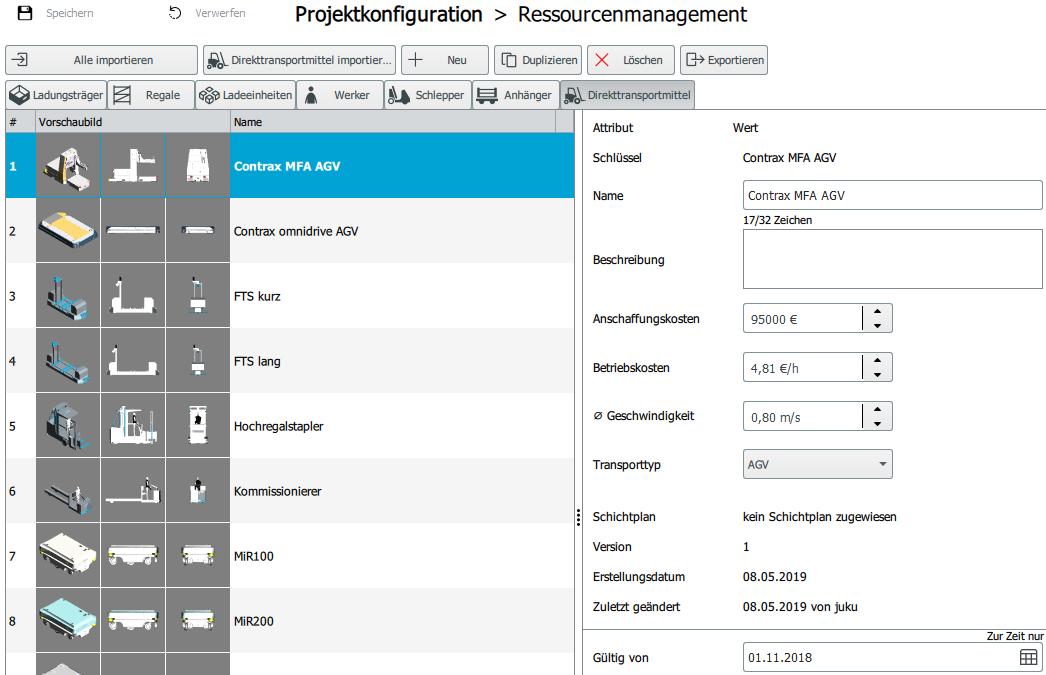Screen dimensions: 1046x675
Task: Click Contrax MFA AGV front-view thumbnail
Action: click(x=198, y=165)
